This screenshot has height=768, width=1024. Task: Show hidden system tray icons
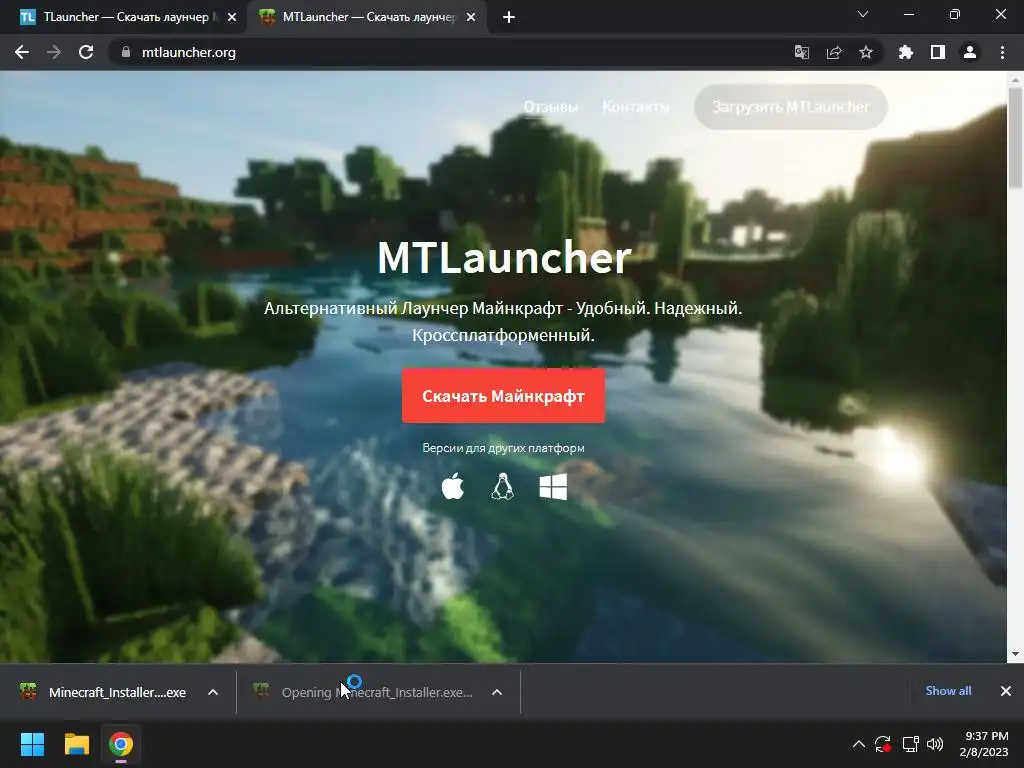pos(858,744)
